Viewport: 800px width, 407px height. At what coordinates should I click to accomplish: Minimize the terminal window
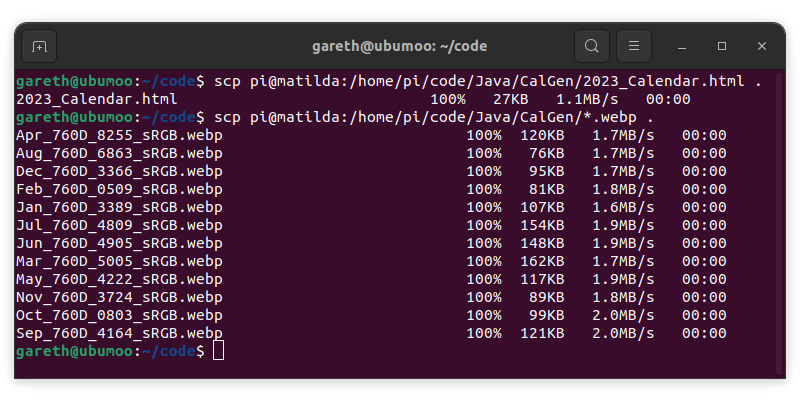coord(682,46)
